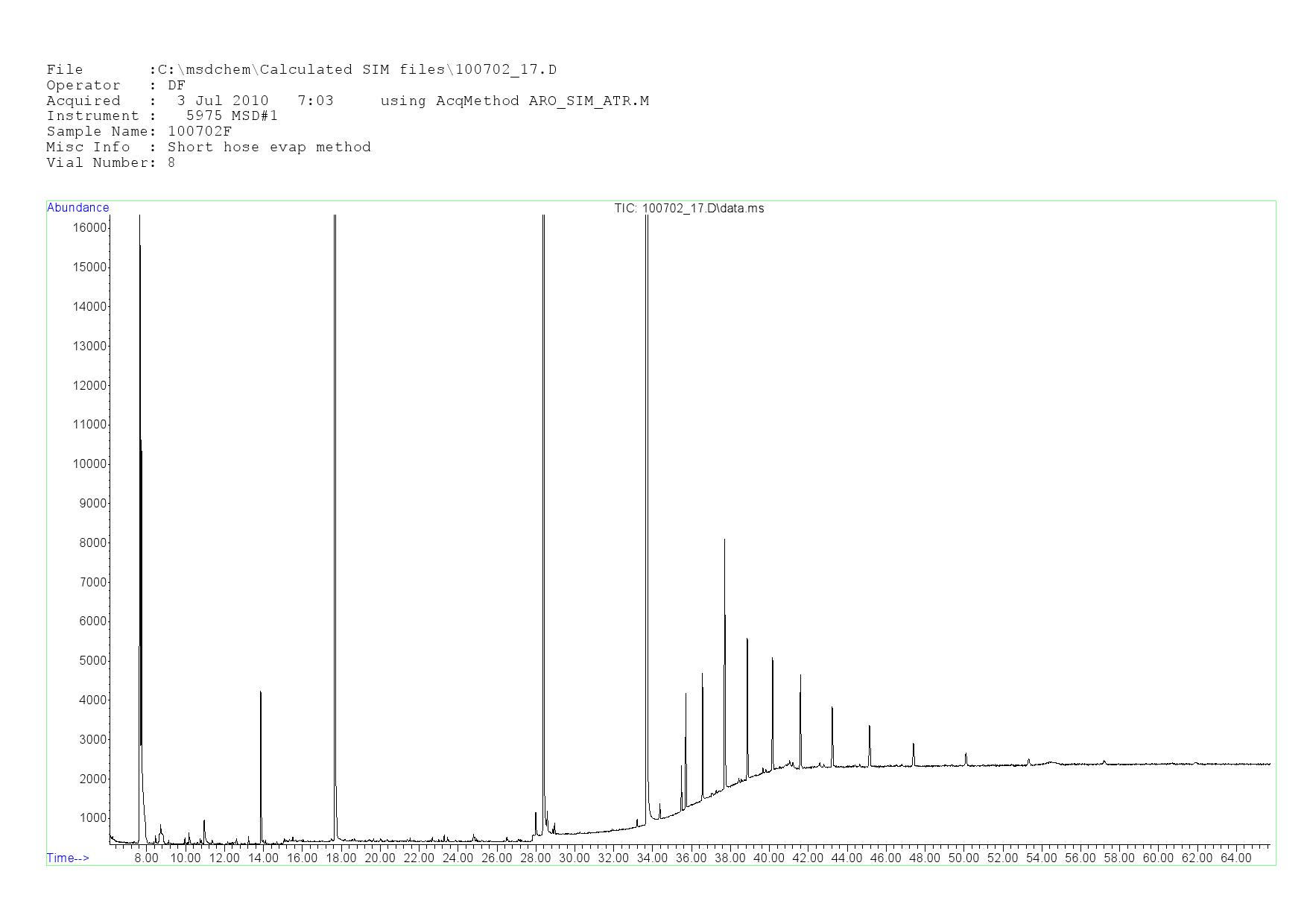Viewport: 1307px width, 924px height.
Task: Click the tallest peak apex near 38.00 minutes
Action: (x=724, y=540)
